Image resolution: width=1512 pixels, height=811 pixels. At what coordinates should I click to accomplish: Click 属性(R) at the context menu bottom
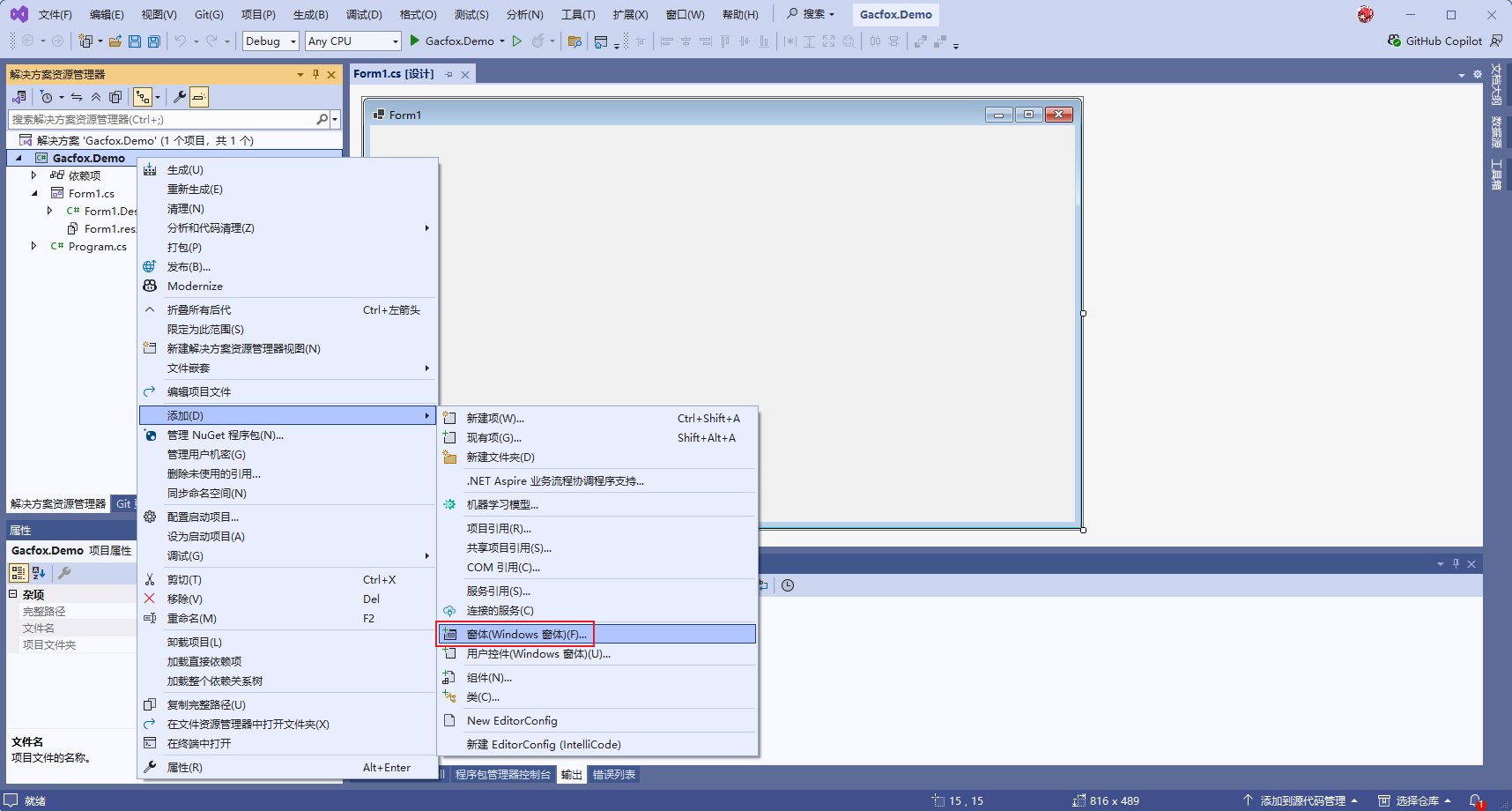288,767
